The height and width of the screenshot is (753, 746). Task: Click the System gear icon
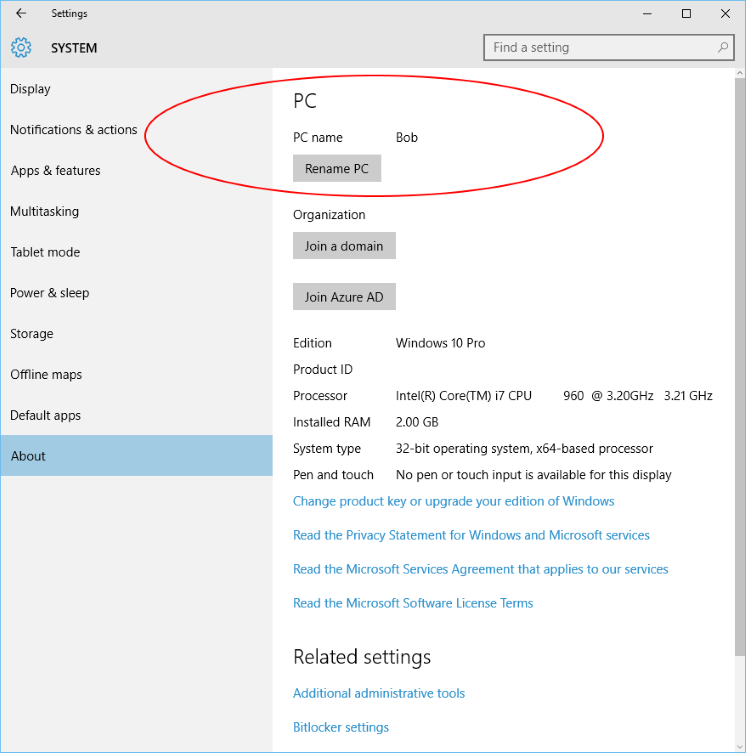(21, 48)
